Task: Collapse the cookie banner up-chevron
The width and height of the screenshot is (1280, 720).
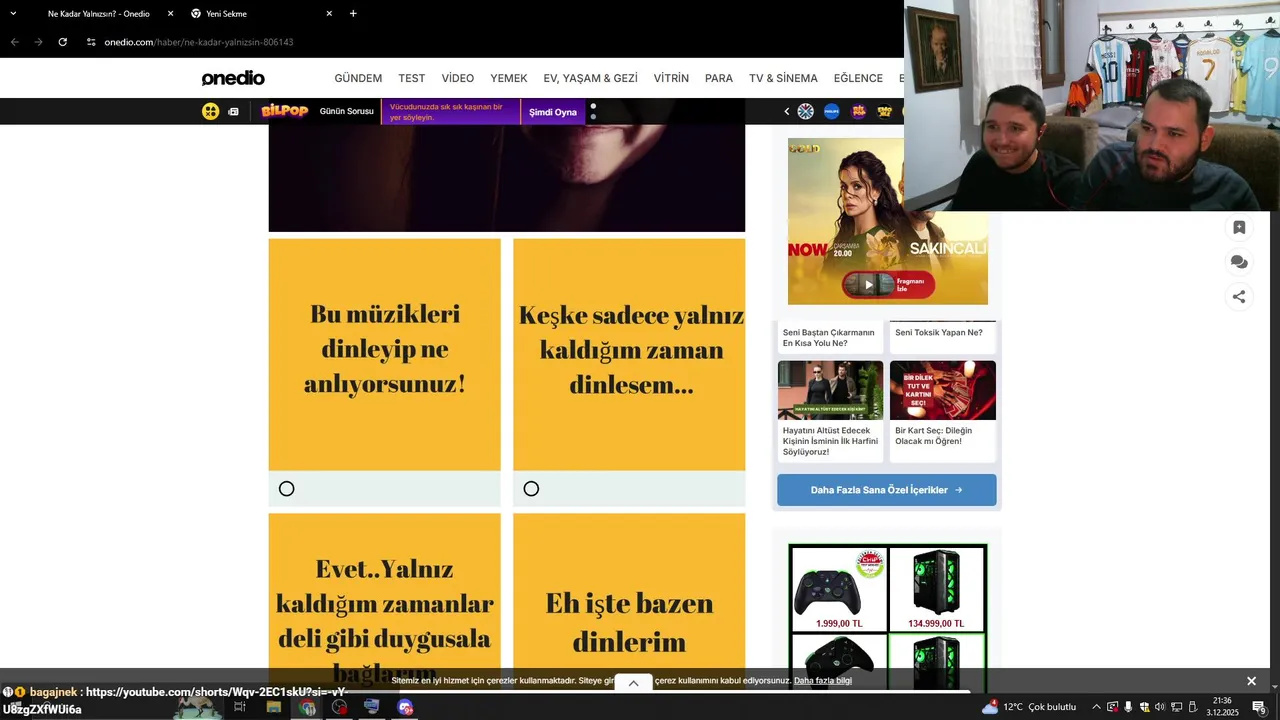Action: coord(633,683)
